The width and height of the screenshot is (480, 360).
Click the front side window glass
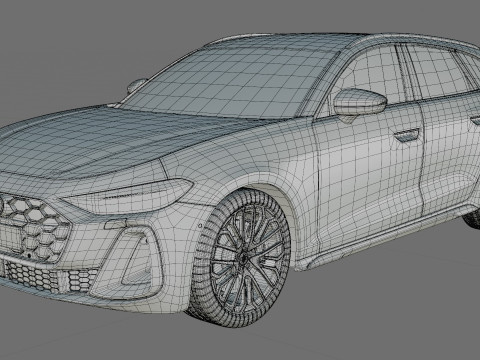coord(373,75)
